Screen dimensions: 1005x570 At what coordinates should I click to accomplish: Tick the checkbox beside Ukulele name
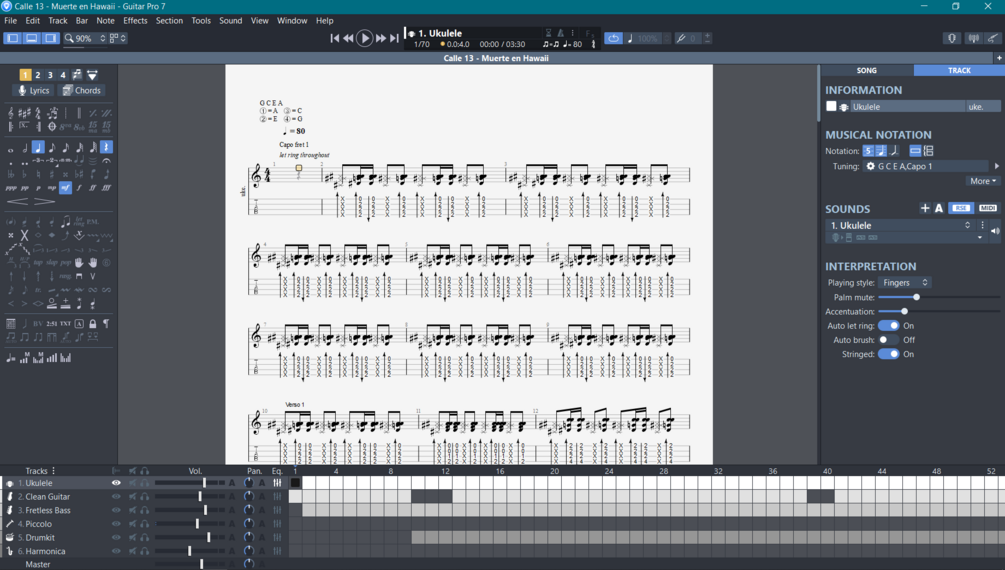click(x=831, y=106)
